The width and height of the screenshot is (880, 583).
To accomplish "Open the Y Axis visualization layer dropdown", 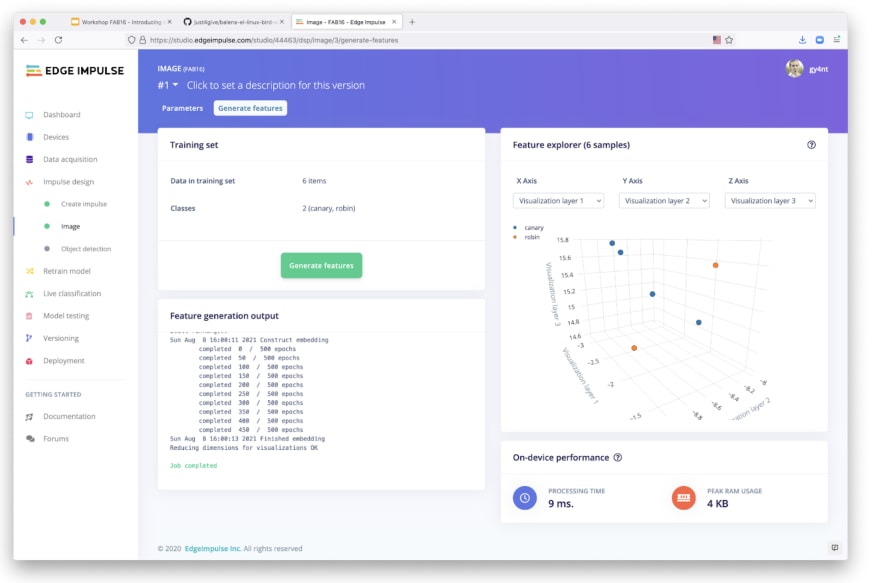I will click(664, 201).
